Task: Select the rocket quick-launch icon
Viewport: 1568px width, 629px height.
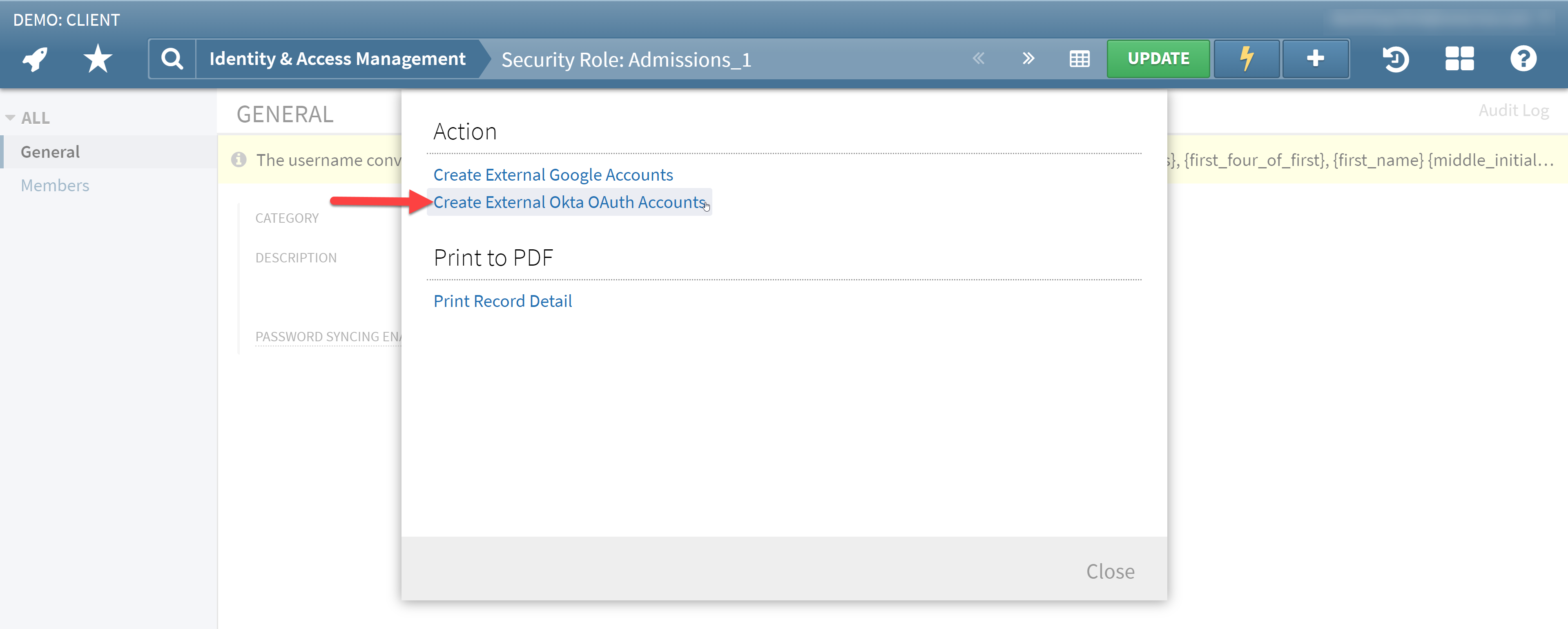Action: tap(35, 58)
